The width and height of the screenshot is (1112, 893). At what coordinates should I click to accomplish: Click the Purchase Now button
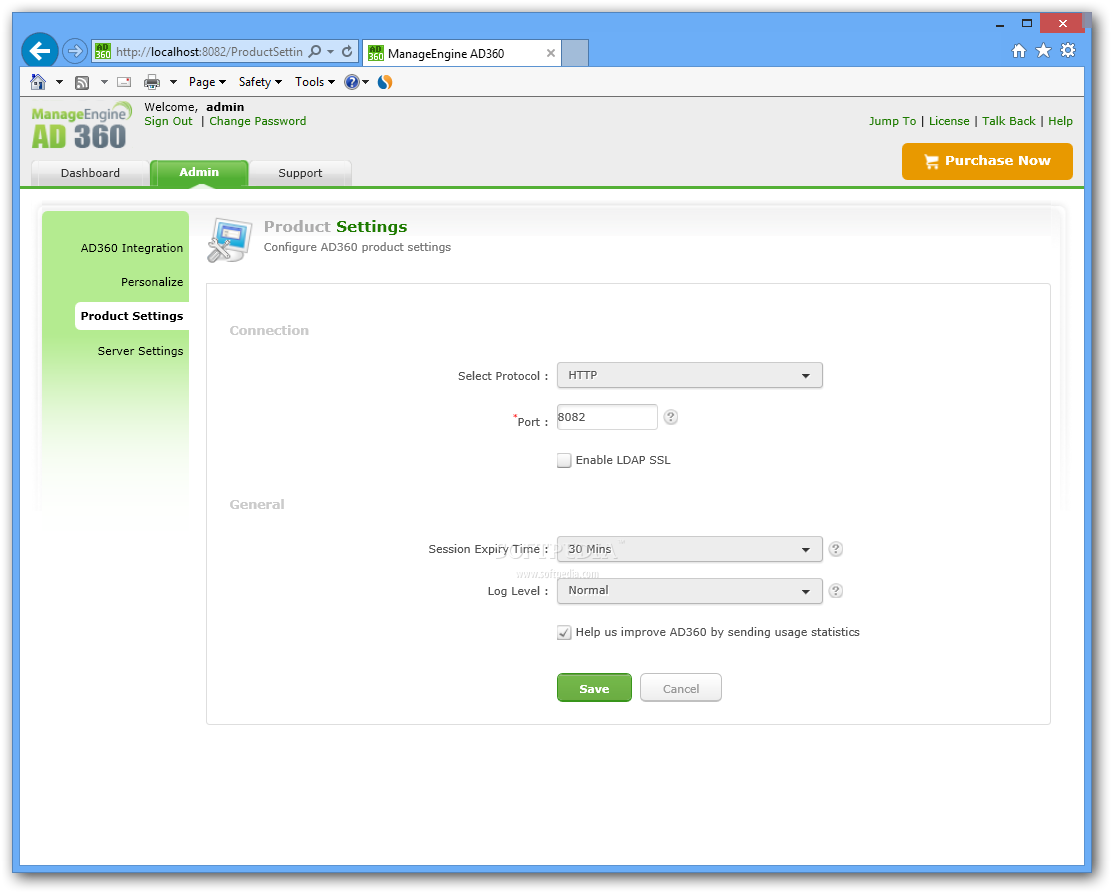(987, 161)
